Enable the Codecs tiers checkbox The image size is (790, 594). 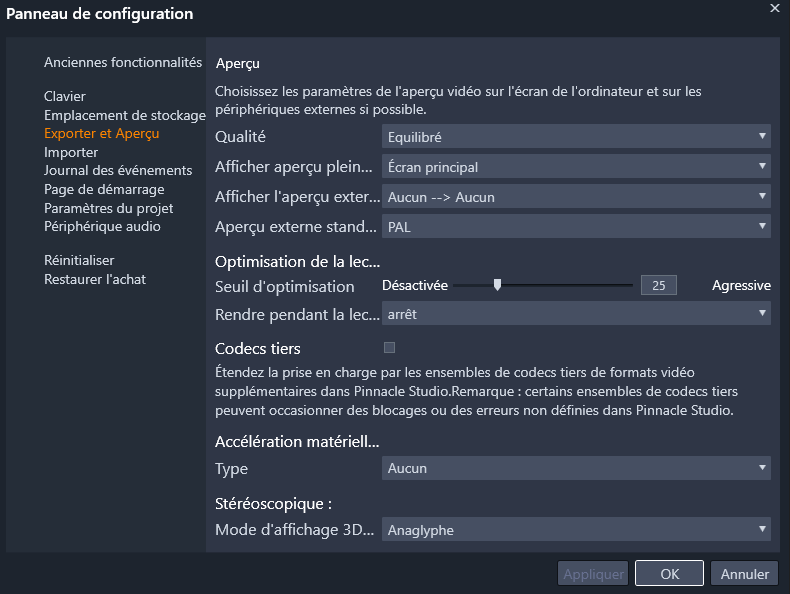point(390,348)
